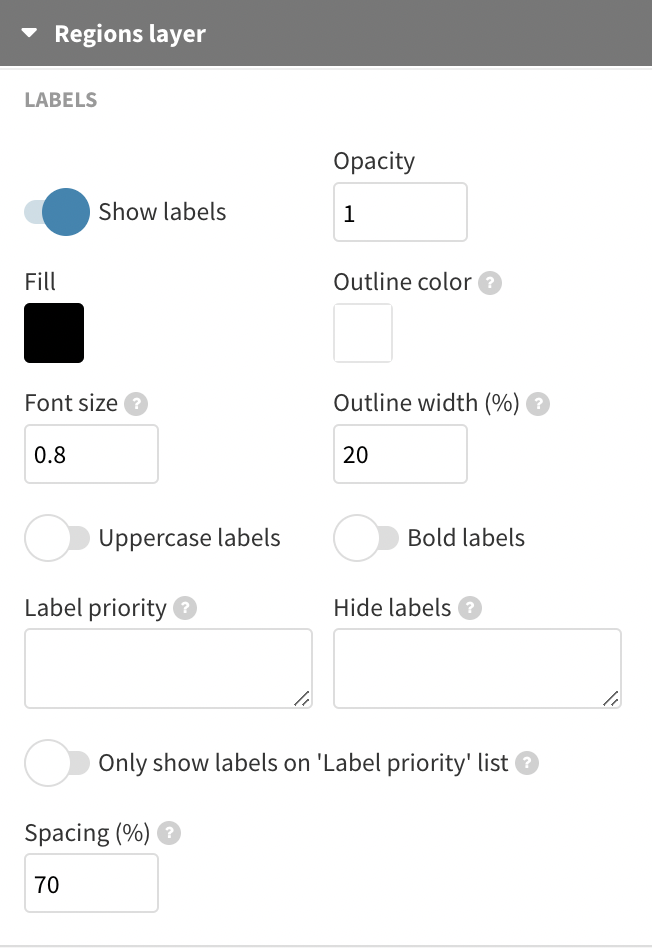Open help icon beside Hide labels
Viewport: 652px width, 948px height.
(x=470, y=608)
